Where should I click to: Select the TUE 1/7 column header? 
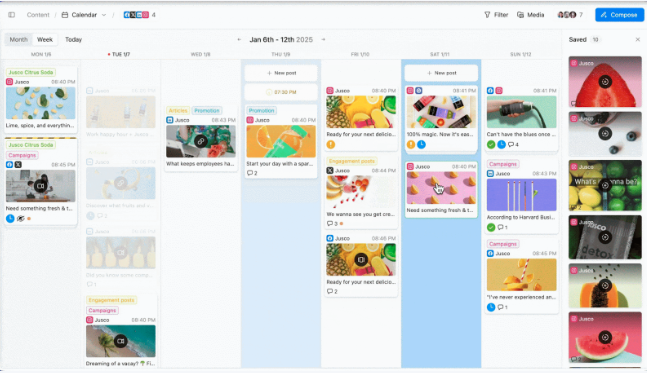119,54
